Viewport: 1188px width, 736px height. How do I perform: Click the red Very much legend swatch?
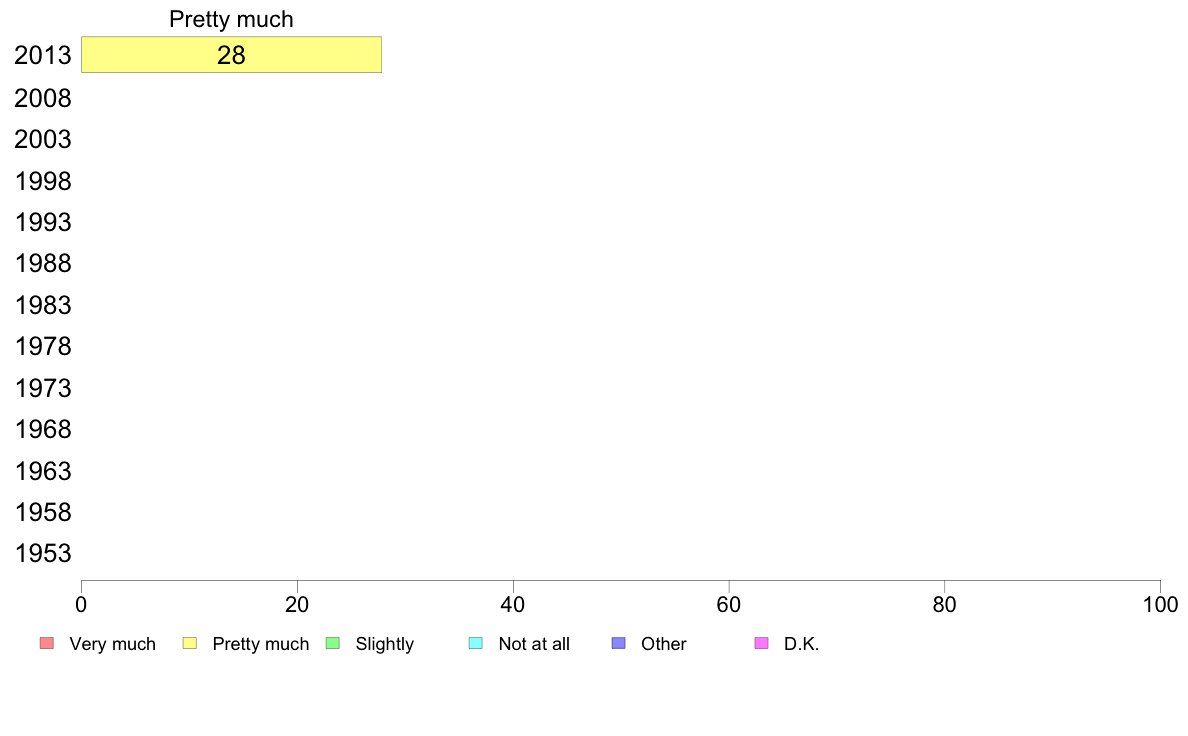pyautogui.click(x=47, y=643)
